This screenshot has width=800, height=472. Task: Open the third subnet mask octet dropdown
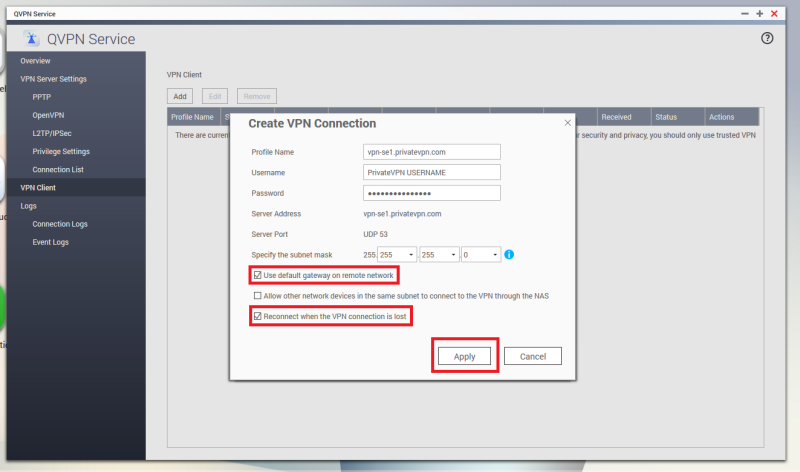tap(439, 254)
